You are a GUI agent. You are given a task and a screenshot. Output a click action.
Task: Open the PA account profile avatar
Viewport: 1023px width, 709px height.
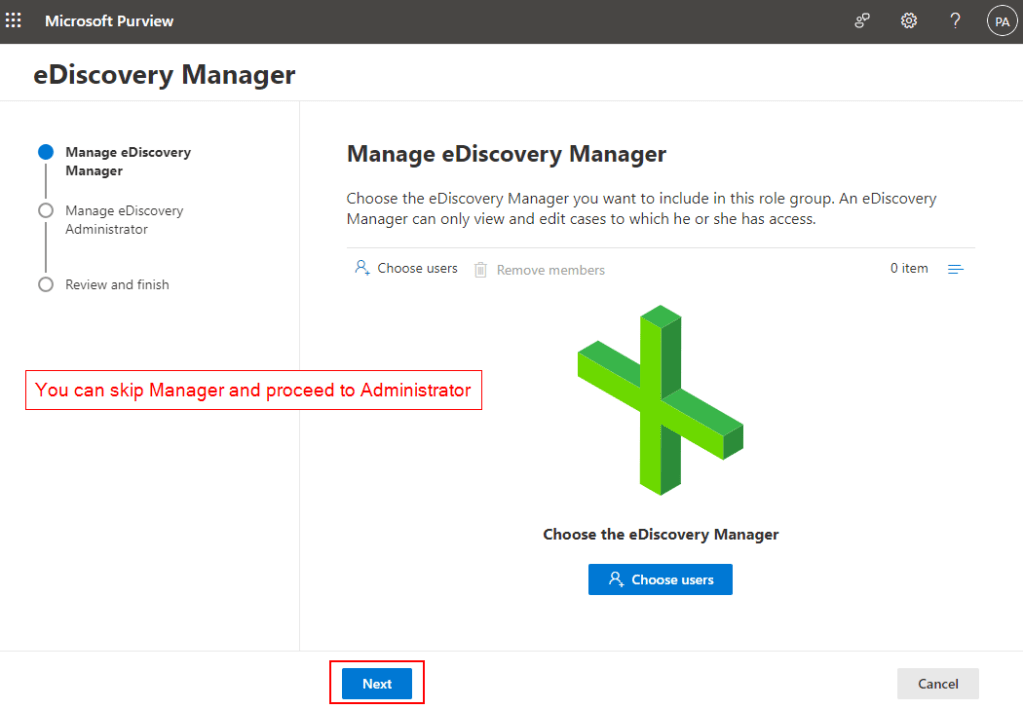click(x=1001, y=21)
